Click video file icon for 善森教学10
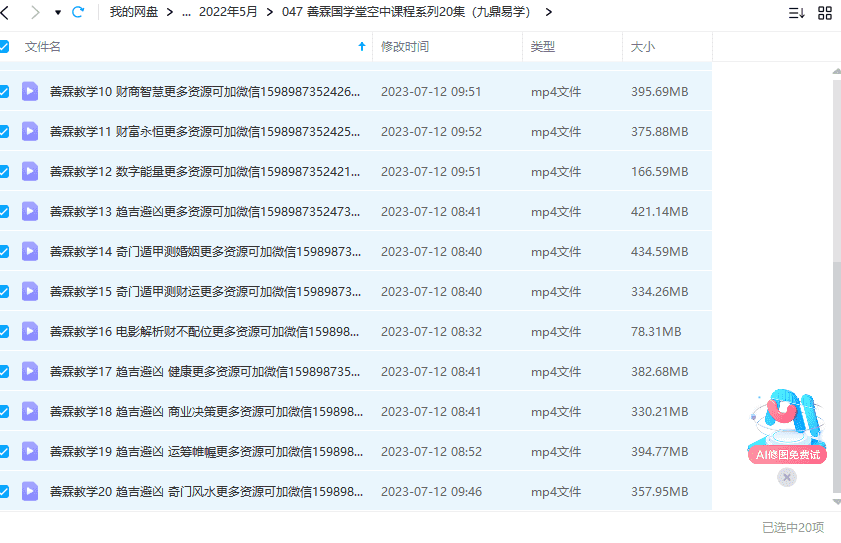 coord(30,91)
